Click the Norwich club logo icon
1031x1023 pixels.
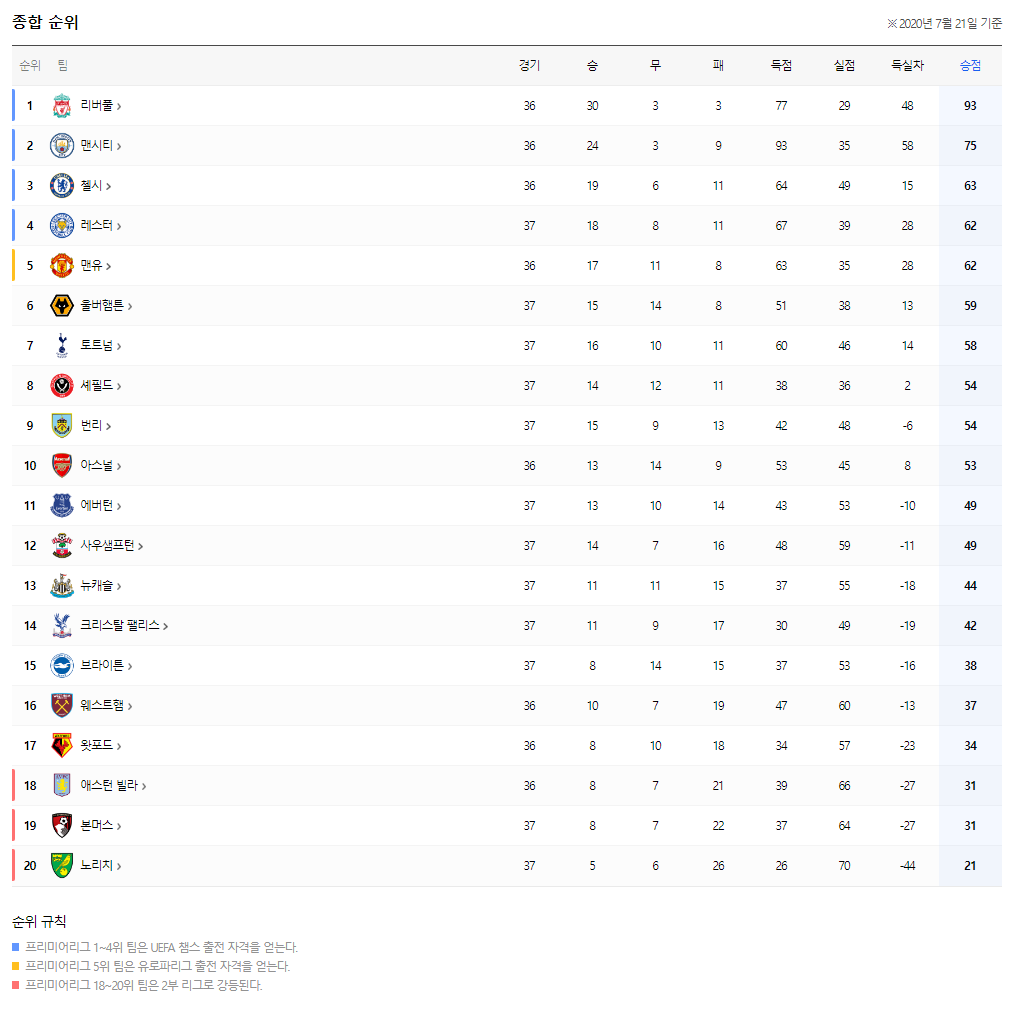pyautogui.click(x=60, y=865)
